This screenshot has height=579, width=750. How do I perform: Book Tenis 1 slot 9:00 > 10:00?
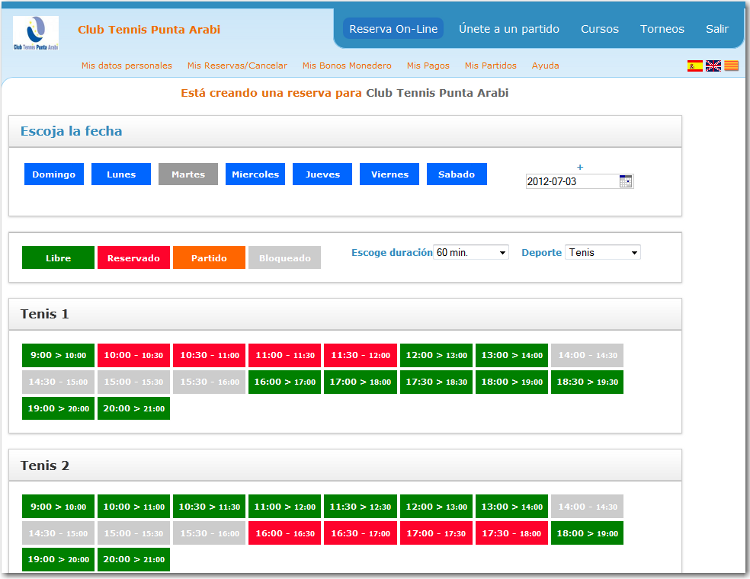(58, 355)
